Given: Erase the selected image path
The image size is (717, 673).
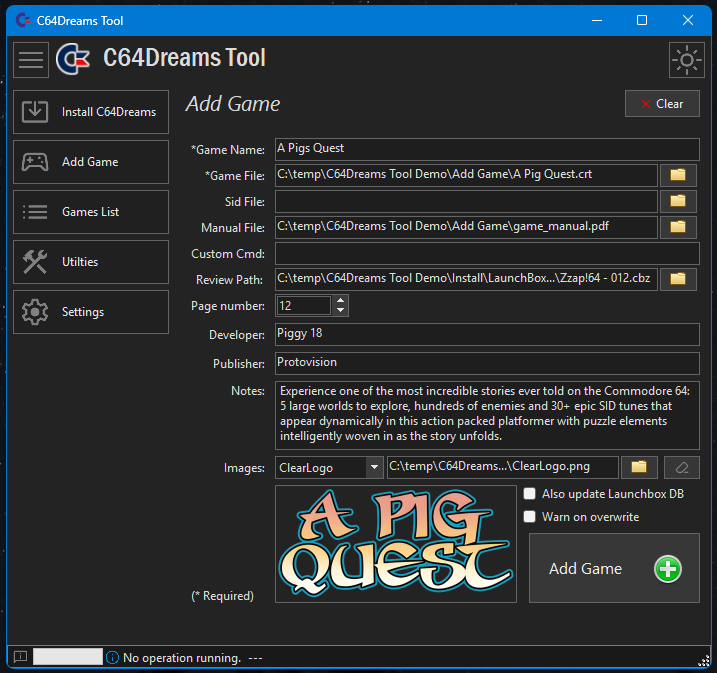Looking at the screenshot, I should click(x=682, y=467).
